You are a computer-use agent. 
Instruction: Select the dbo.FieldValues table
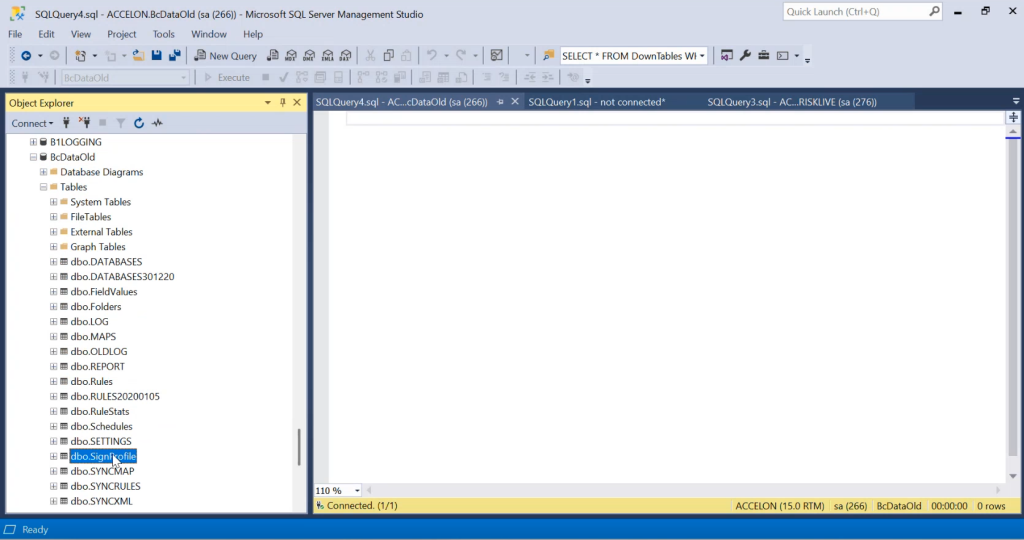point(104,292)
